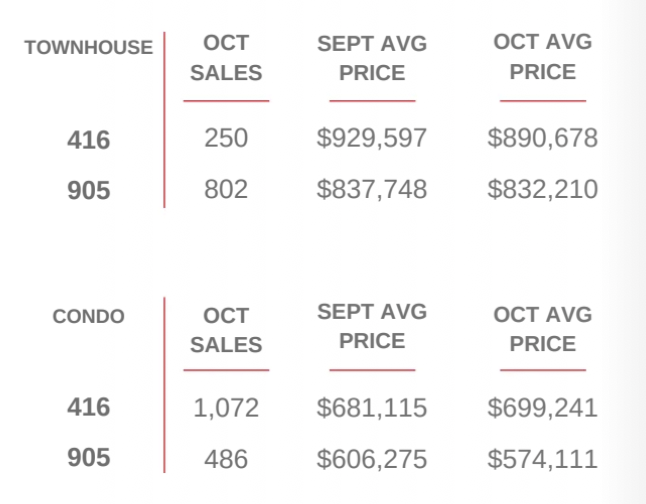Select the $832,210 price cell
646x504 pixels.
(543, 189)
